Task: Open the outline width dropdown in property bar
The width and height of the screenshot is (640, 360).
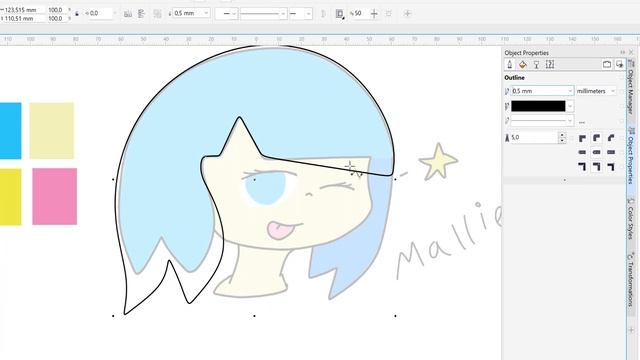Action: [206, 13]
